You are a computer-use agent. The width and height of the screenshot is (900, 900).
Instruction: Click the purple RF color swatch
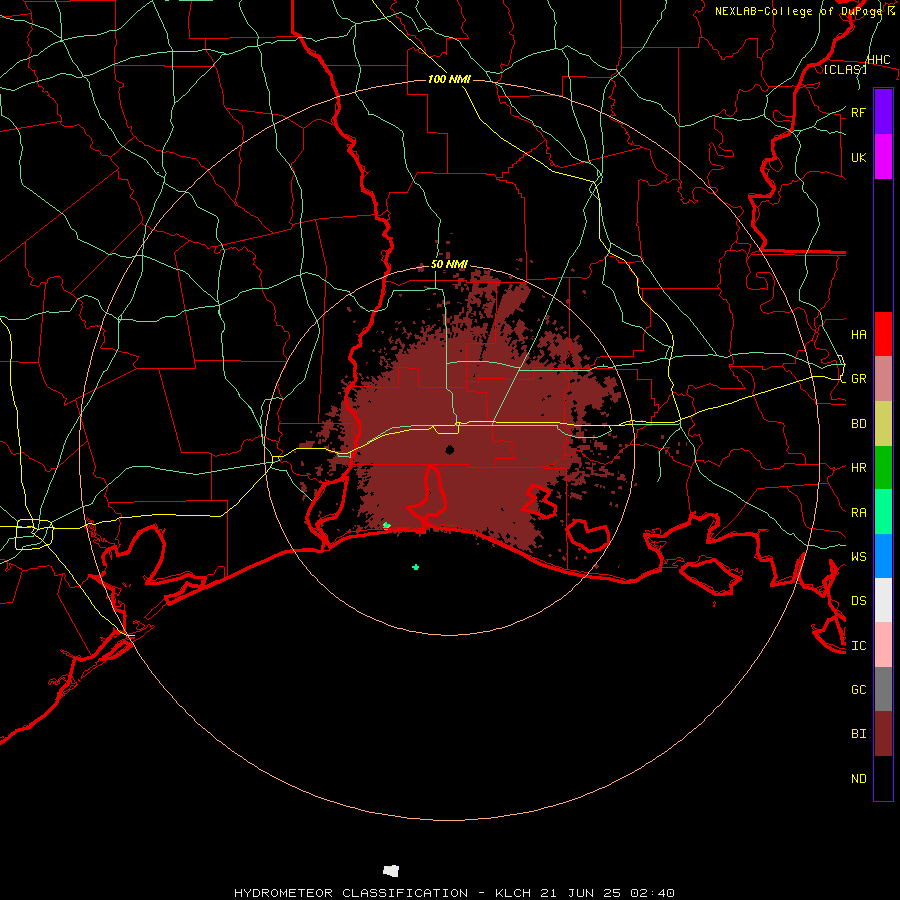click(x=883, y=112)
